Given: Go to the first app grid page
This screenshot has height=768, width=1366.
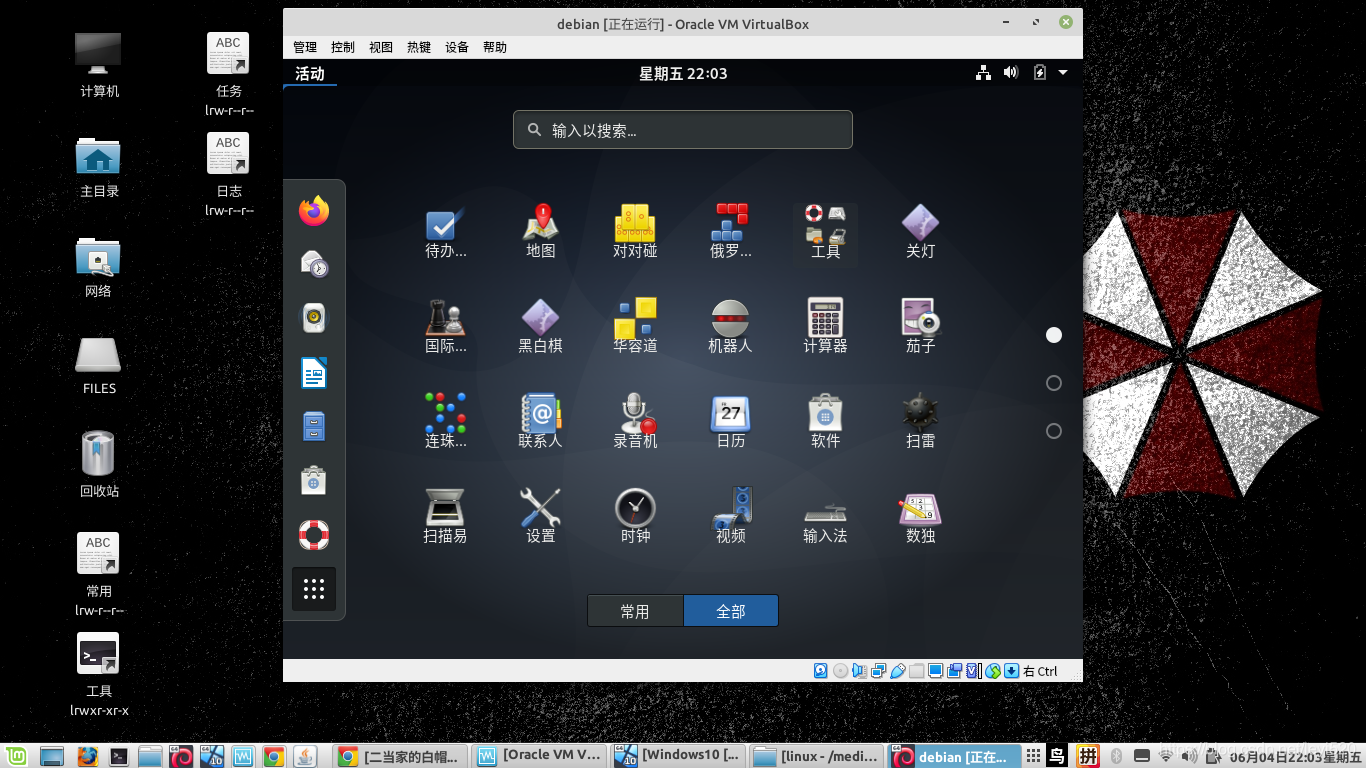Looking at the screenshot, I should (x=1054, y=335).
